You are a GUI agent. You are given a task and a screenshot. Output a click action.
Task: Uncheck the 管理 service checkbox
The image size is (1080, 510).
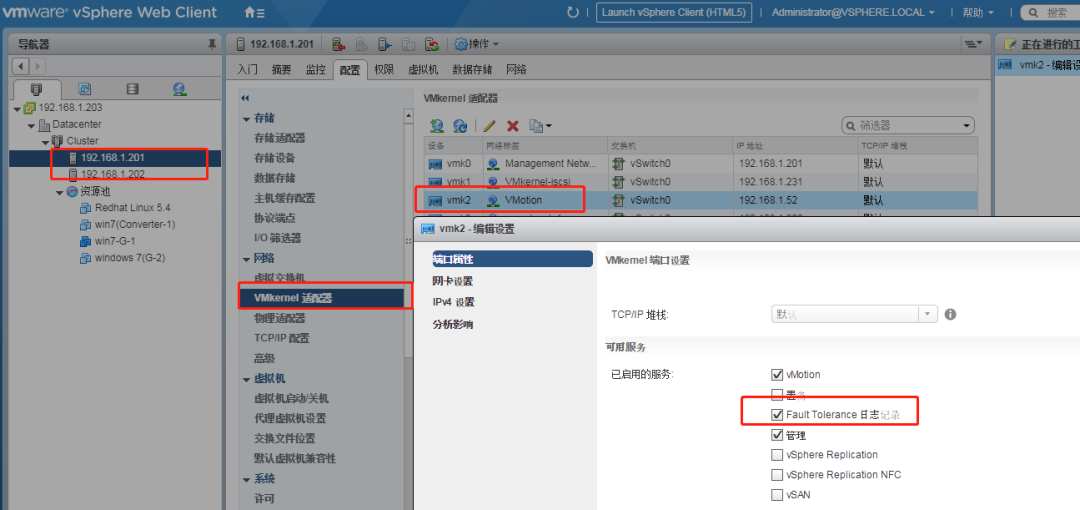pyautogui.click(x=777, y=435)
